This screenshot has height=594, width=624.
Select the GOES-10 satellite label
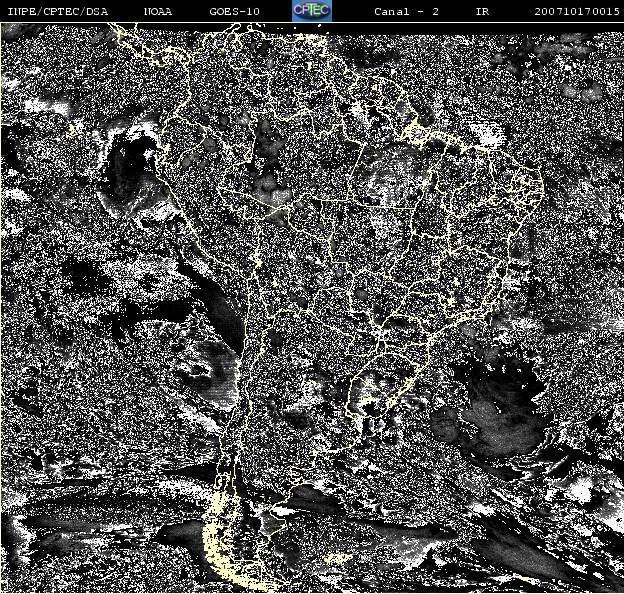(235, 11)
